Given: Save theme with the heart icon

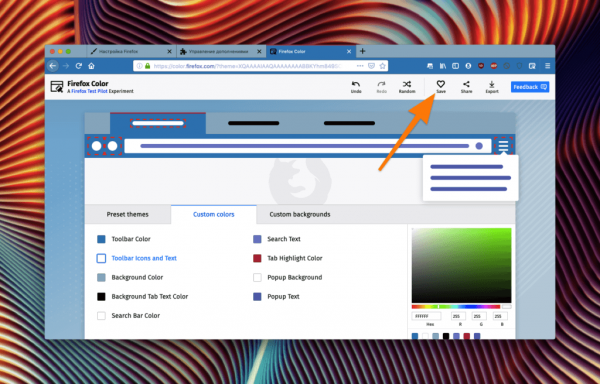Looking at the screenshot, I should [441, 84].
